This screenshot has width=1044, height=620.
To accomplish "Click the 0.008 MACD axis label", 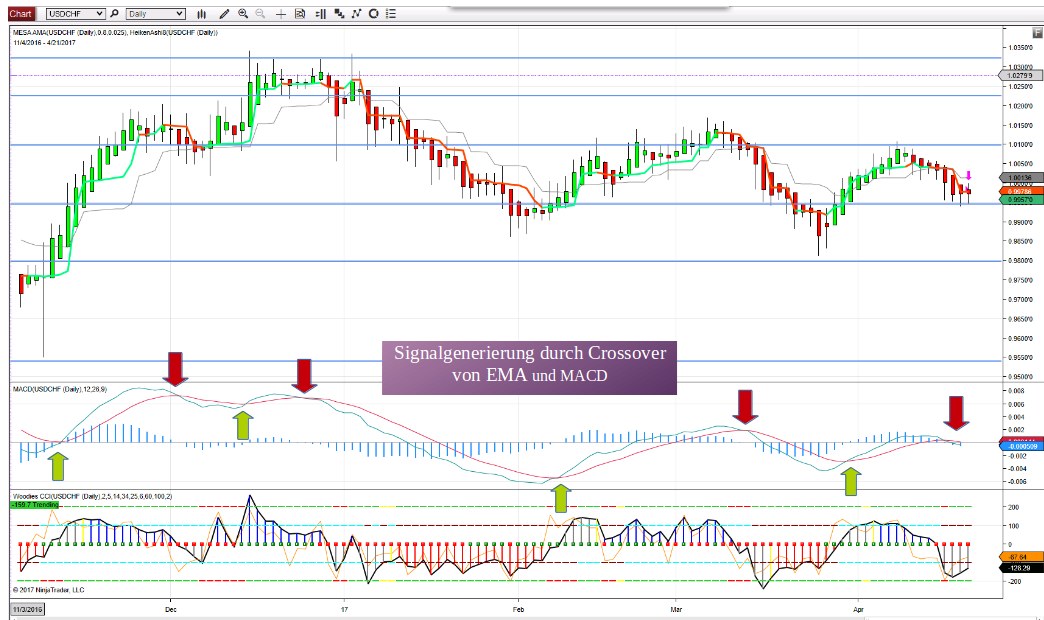I will coord(1017,392).
